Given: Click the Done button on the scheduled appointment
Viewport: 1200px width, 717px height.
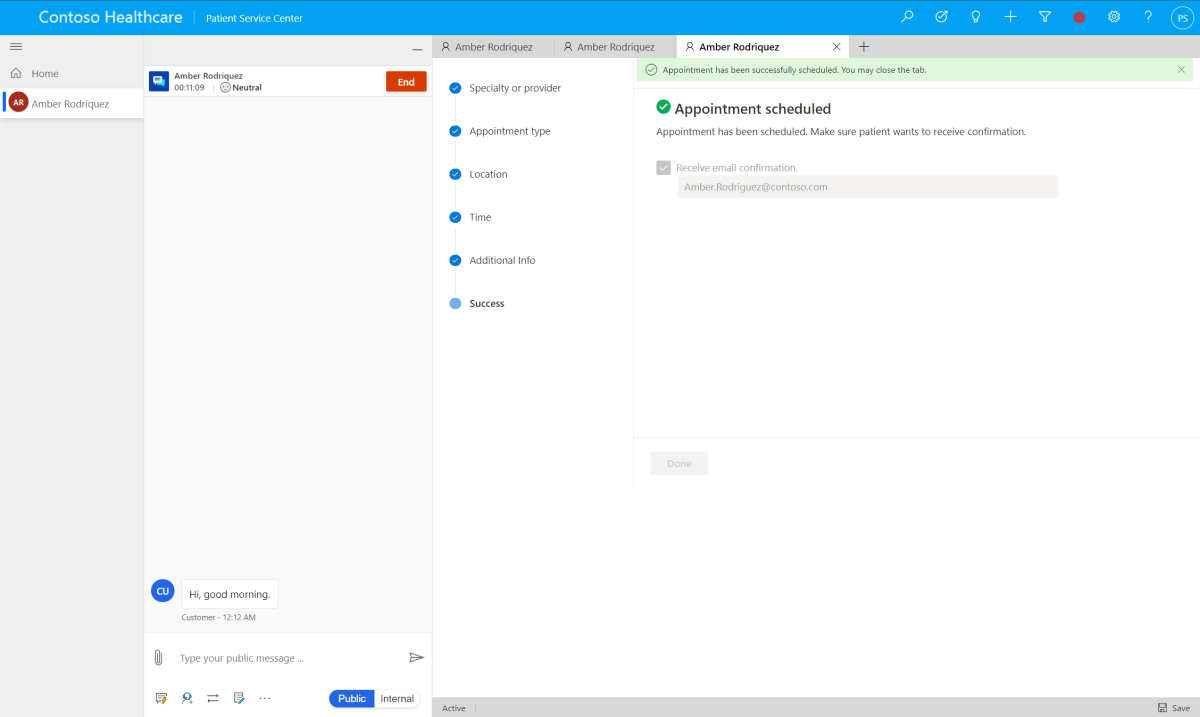Looking at the screenshot, I should click(679, 463).
